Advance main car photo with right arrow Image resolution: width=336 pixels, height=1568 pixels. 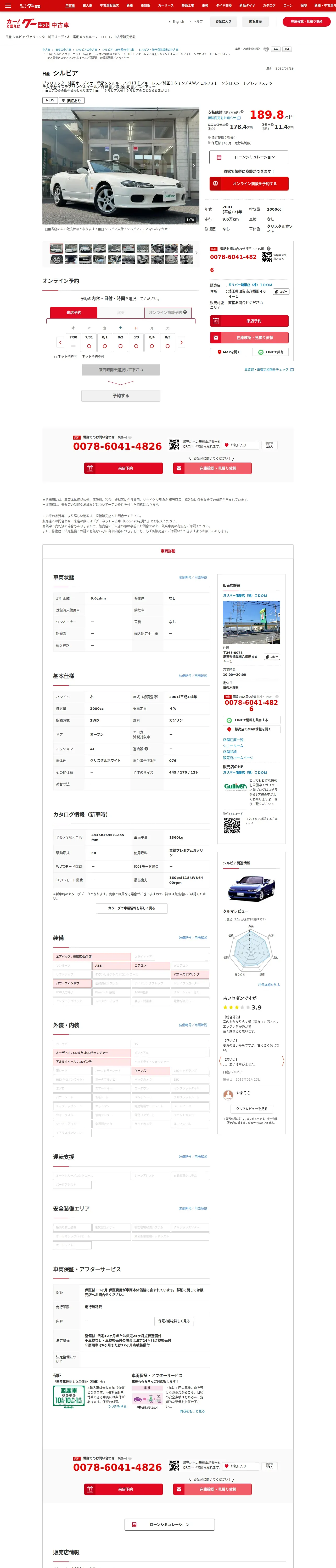(194, 166)
